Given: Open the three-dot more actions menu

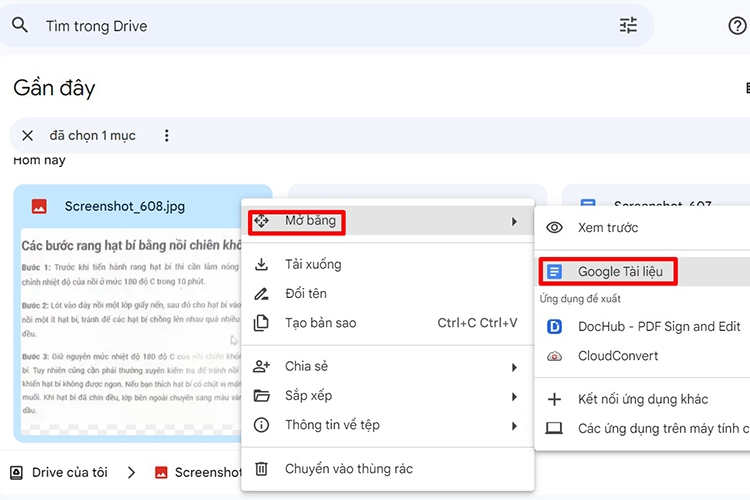Looking at the screenshot, I should click(x=166, y=135).
